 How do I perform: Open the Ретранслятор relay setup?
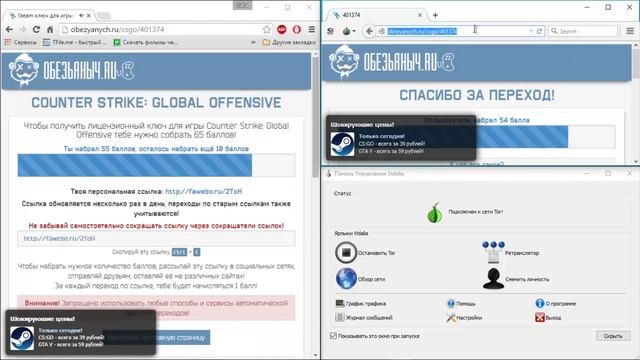510,253
